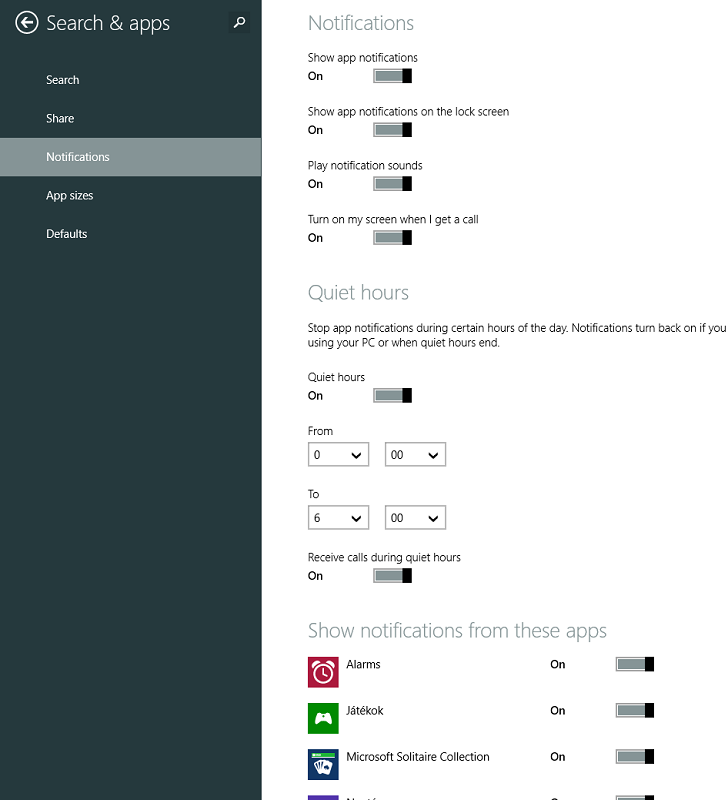
Task: Toggle Show app notifications switch
Action: tap(392, 76)
